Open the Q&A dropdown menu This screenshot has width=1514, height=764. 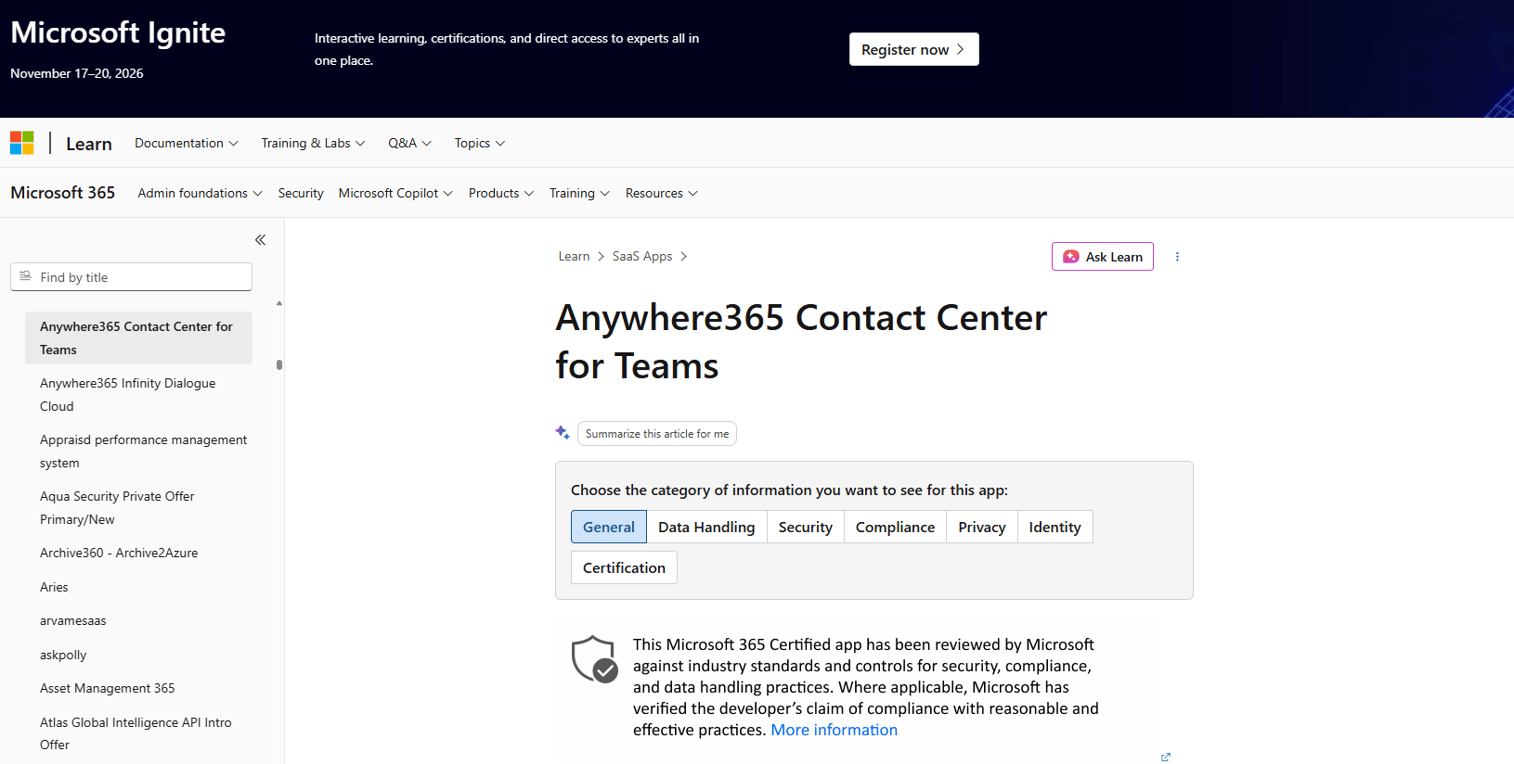click(x=410, y=143)
